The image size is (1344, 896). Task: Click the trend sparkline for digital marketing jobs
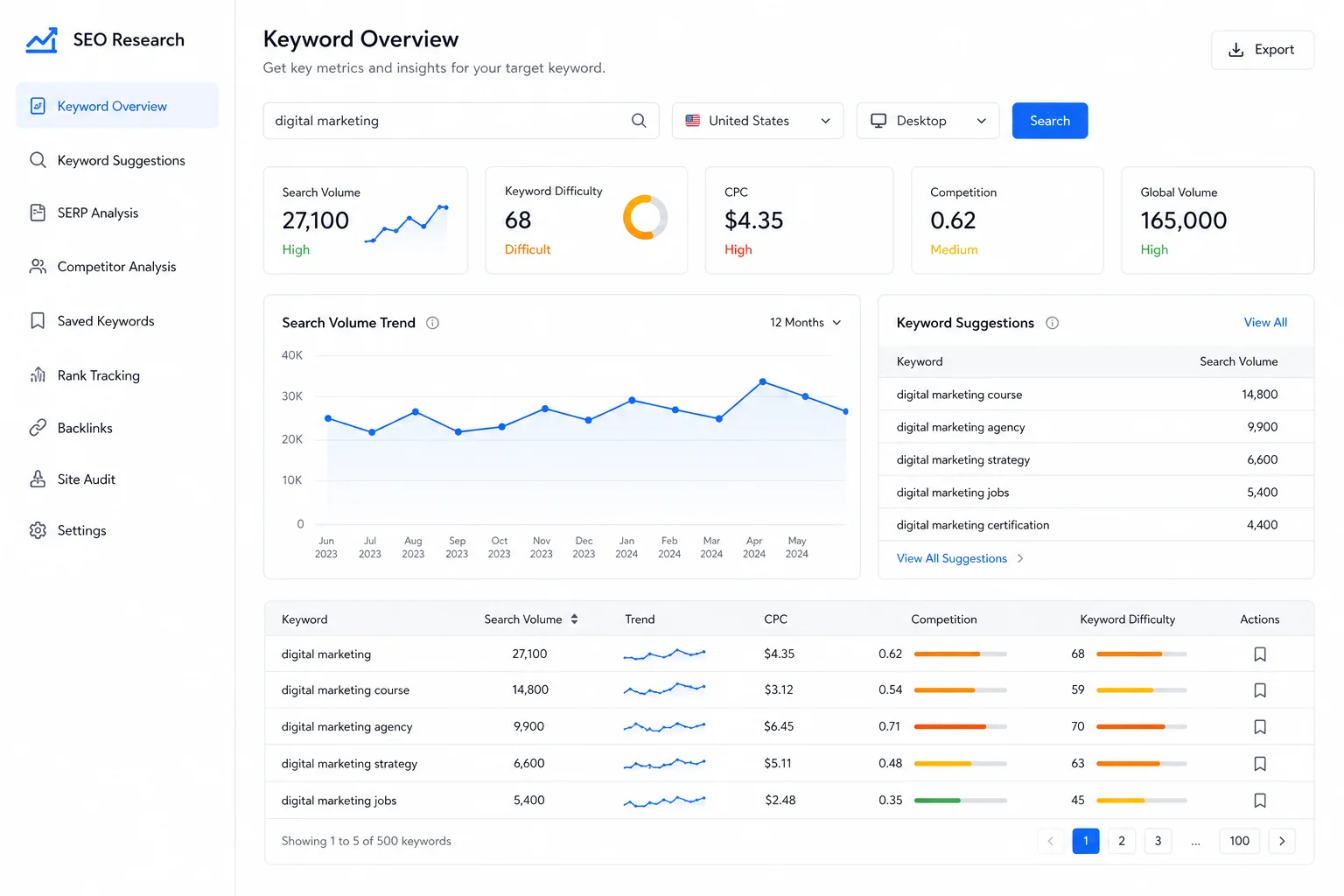coord(664,801)
